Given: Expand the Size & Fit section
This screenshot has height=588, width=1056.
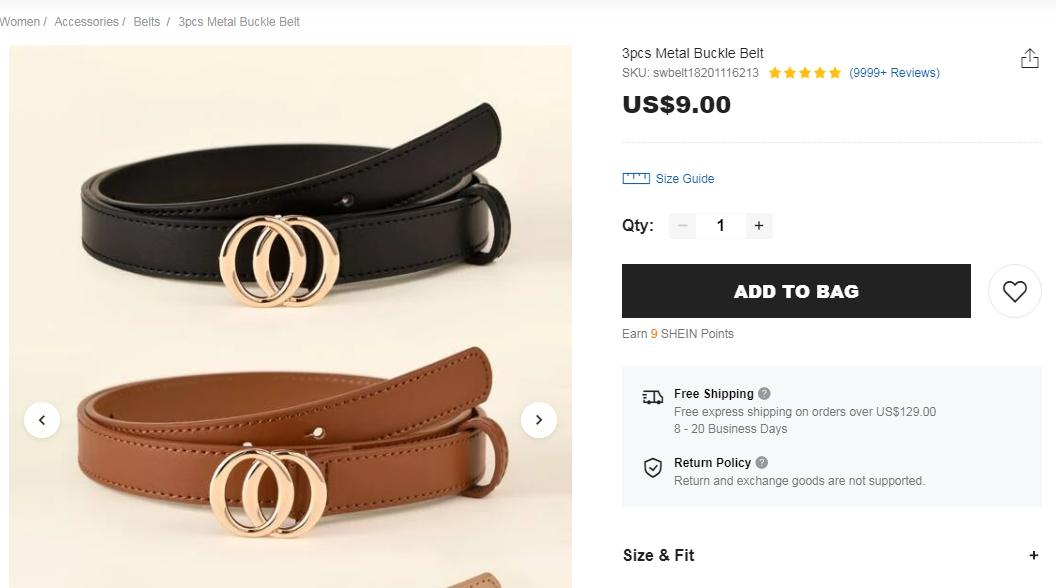Looking at the screenshot, I should 1033,555.
